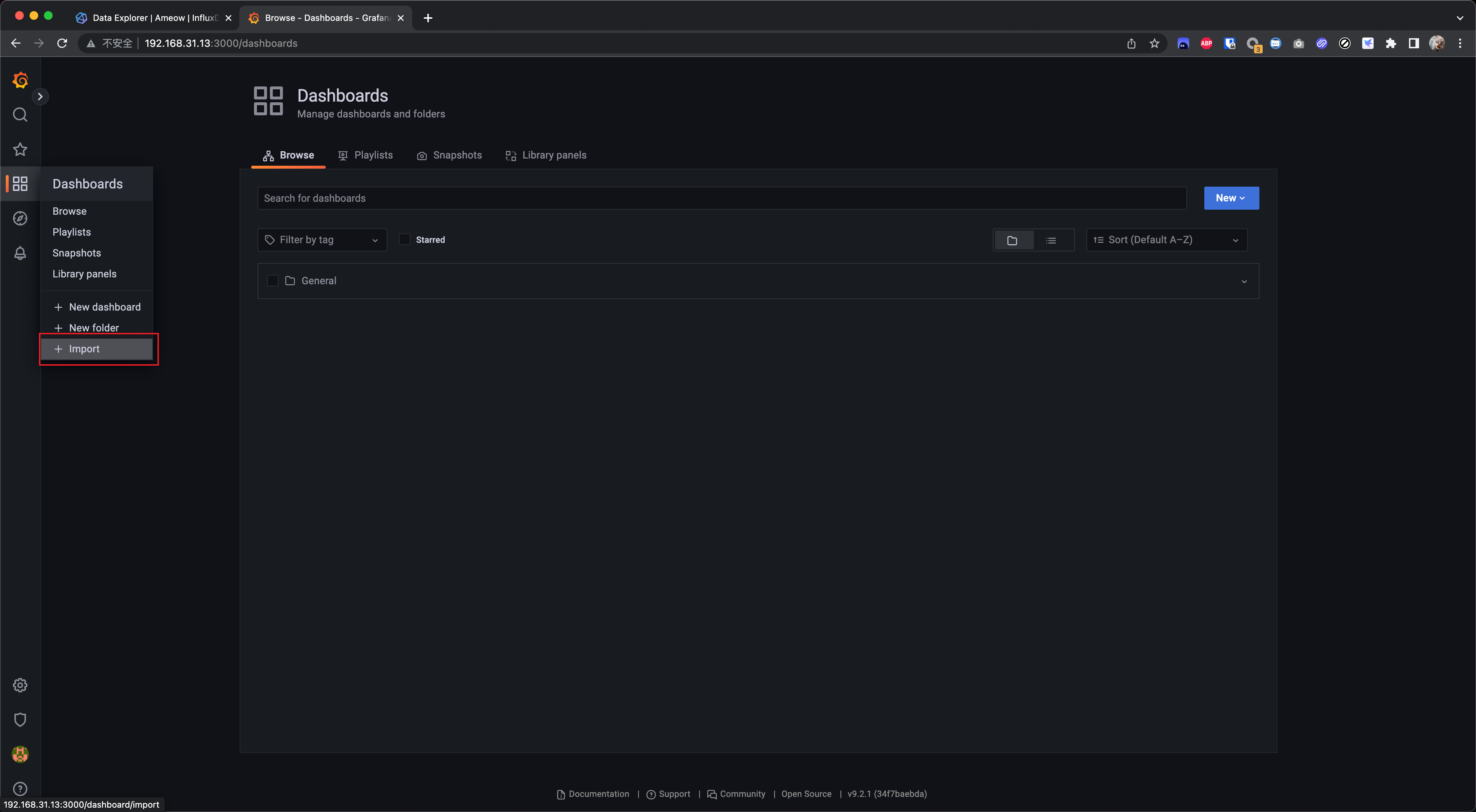This screenshot has width=1476, height=812.
Task: Click the Search for dashboards field
Action: tap(721, 198)
